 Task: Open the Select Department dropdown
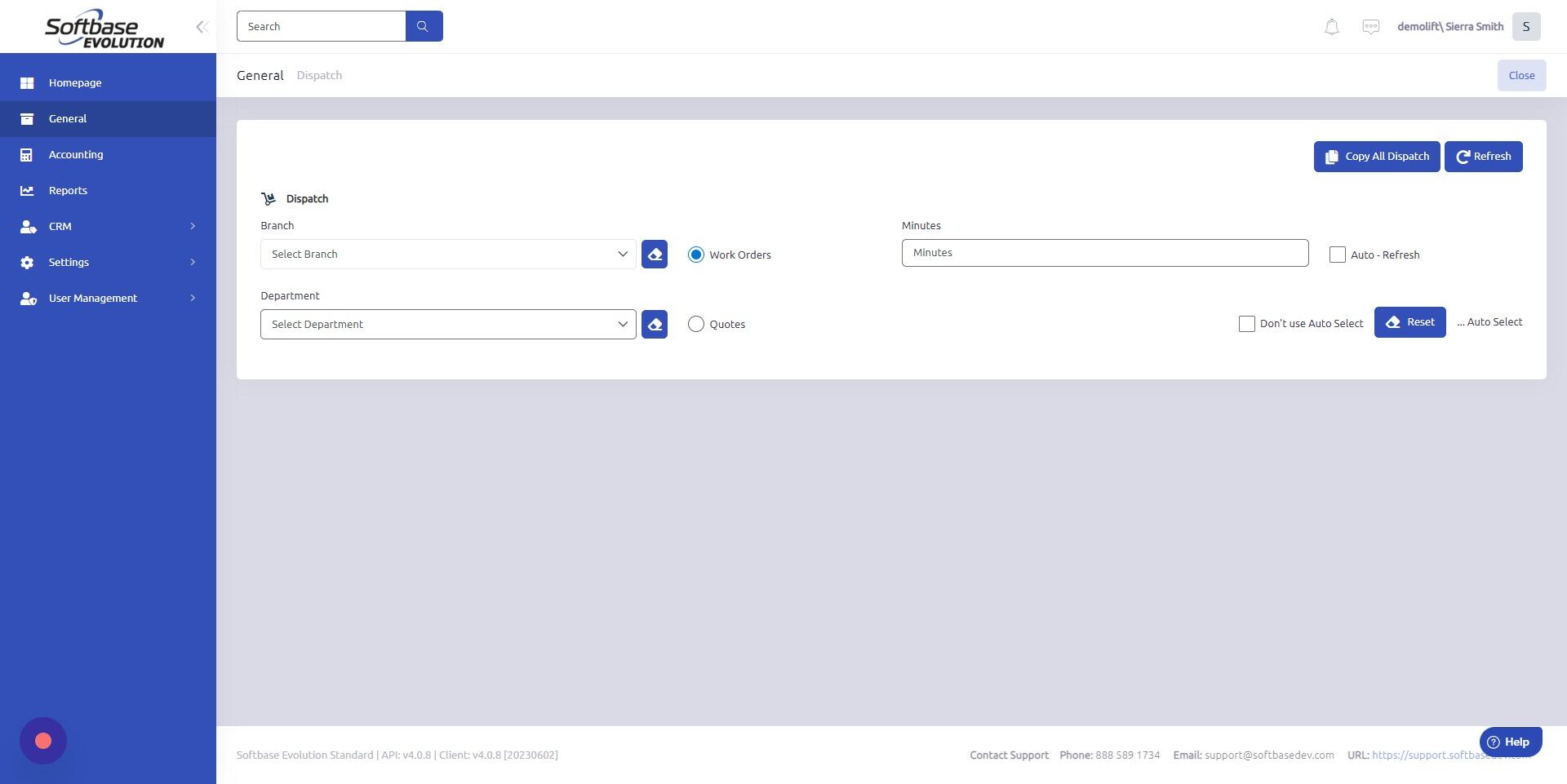coord(447,324)
